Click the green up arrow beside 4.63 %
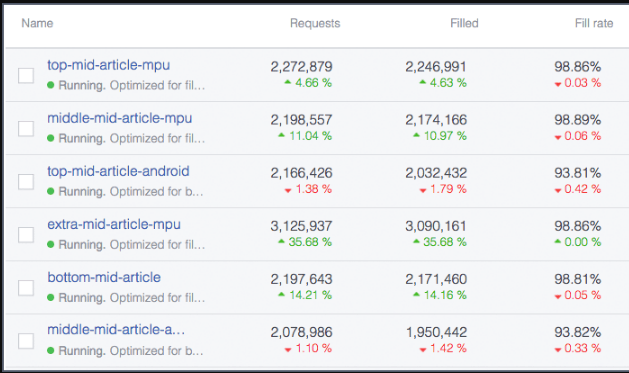Screen dimensions: 629x373 pyautogui.click(x=422, y=82)
